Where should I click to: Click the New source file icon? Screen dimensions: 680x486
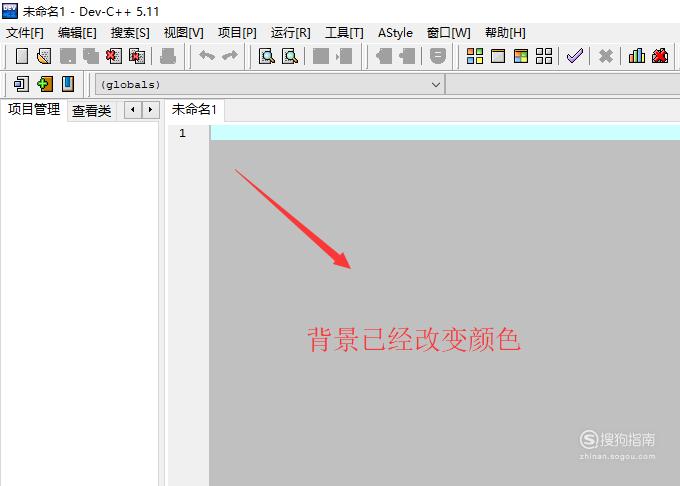click(22, 56)
